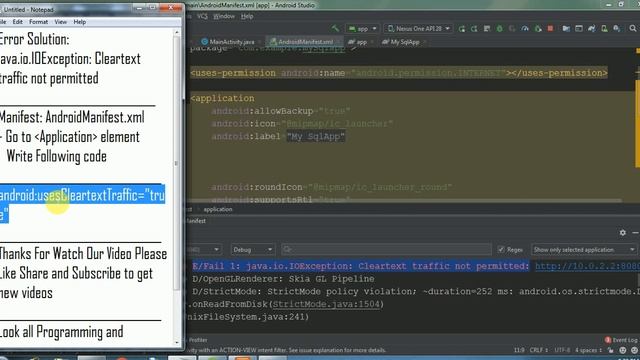Image resolution: width=640 pixels, height=360 pixels.
Task: Open the Window menu in Android Studio
Action: 224,16
